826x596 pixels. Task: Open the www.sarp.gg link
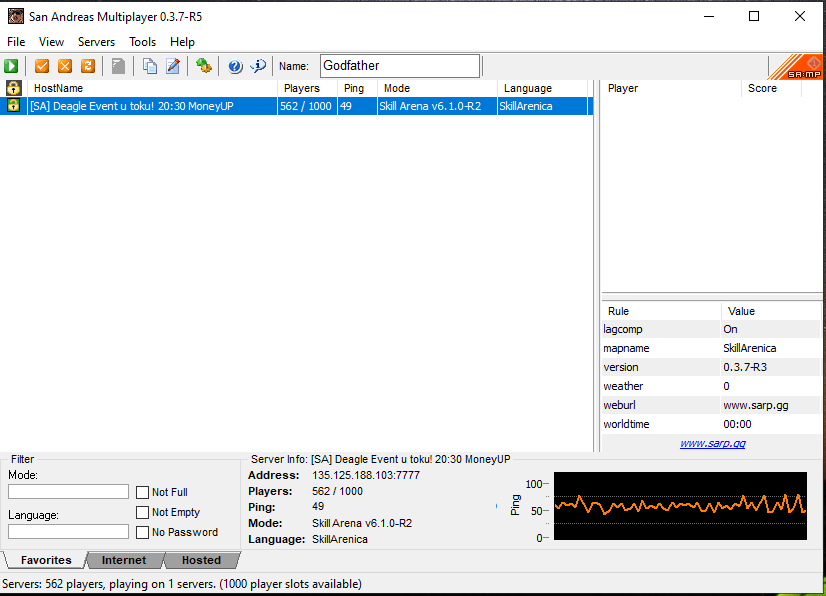coord(712,443)
